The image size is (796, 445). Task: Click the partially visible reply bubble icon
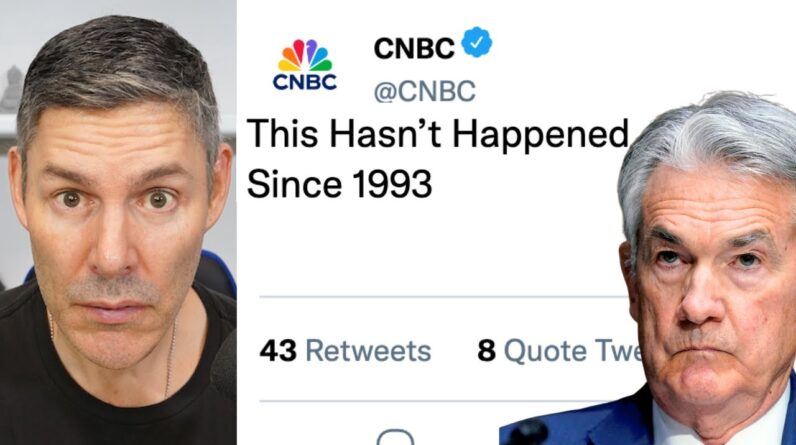(x=395, y=437)
